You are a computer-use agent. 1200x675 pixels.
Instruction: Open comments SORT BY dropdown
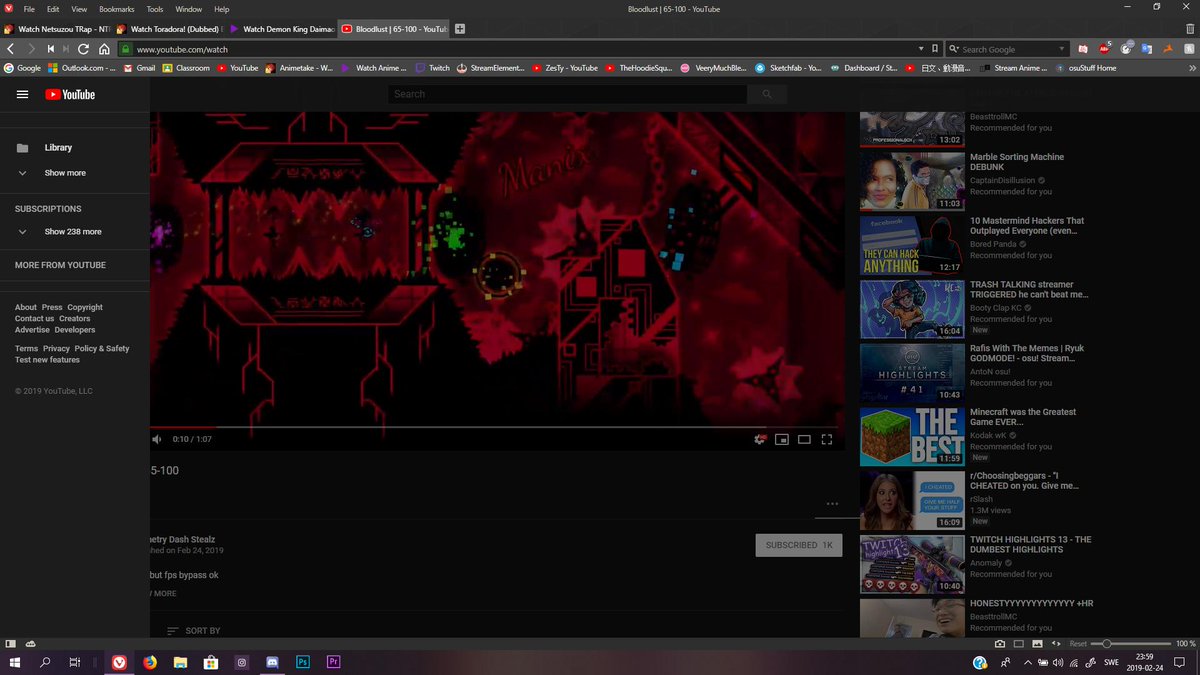point(193,631)
